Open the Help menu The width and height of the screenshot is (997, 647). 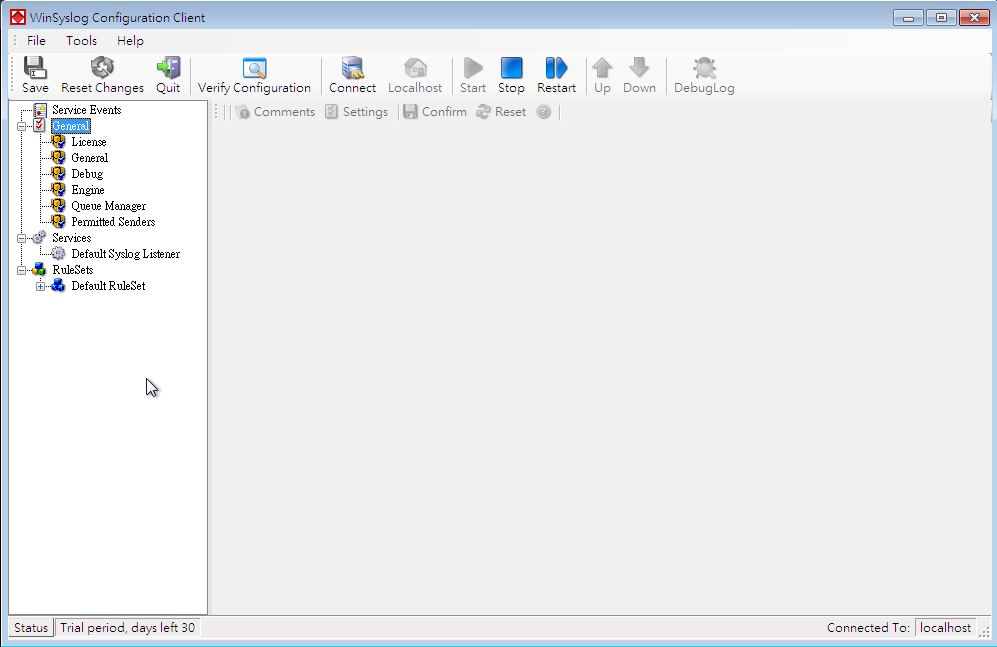coord(130,41)
